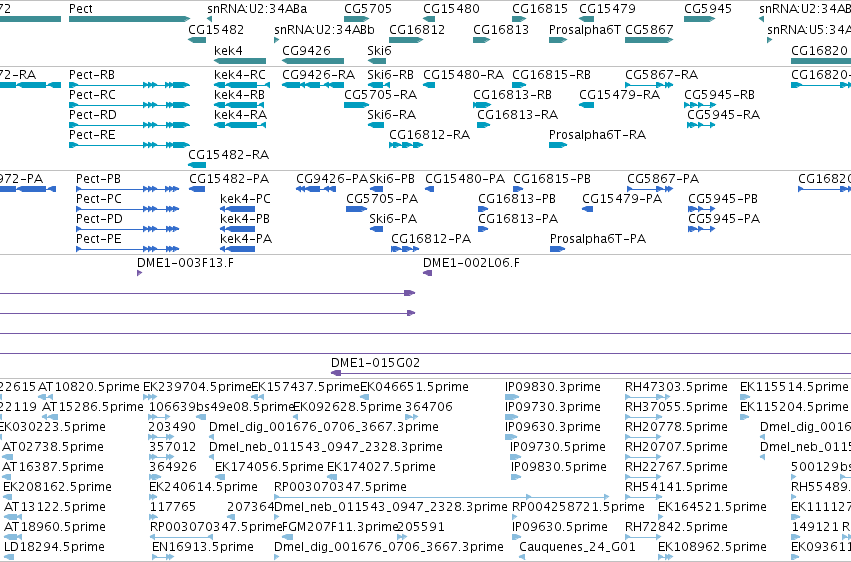The image size is (851, 562).
Task: Click the kek4-RA transcript label
Action: click(240, 115)
